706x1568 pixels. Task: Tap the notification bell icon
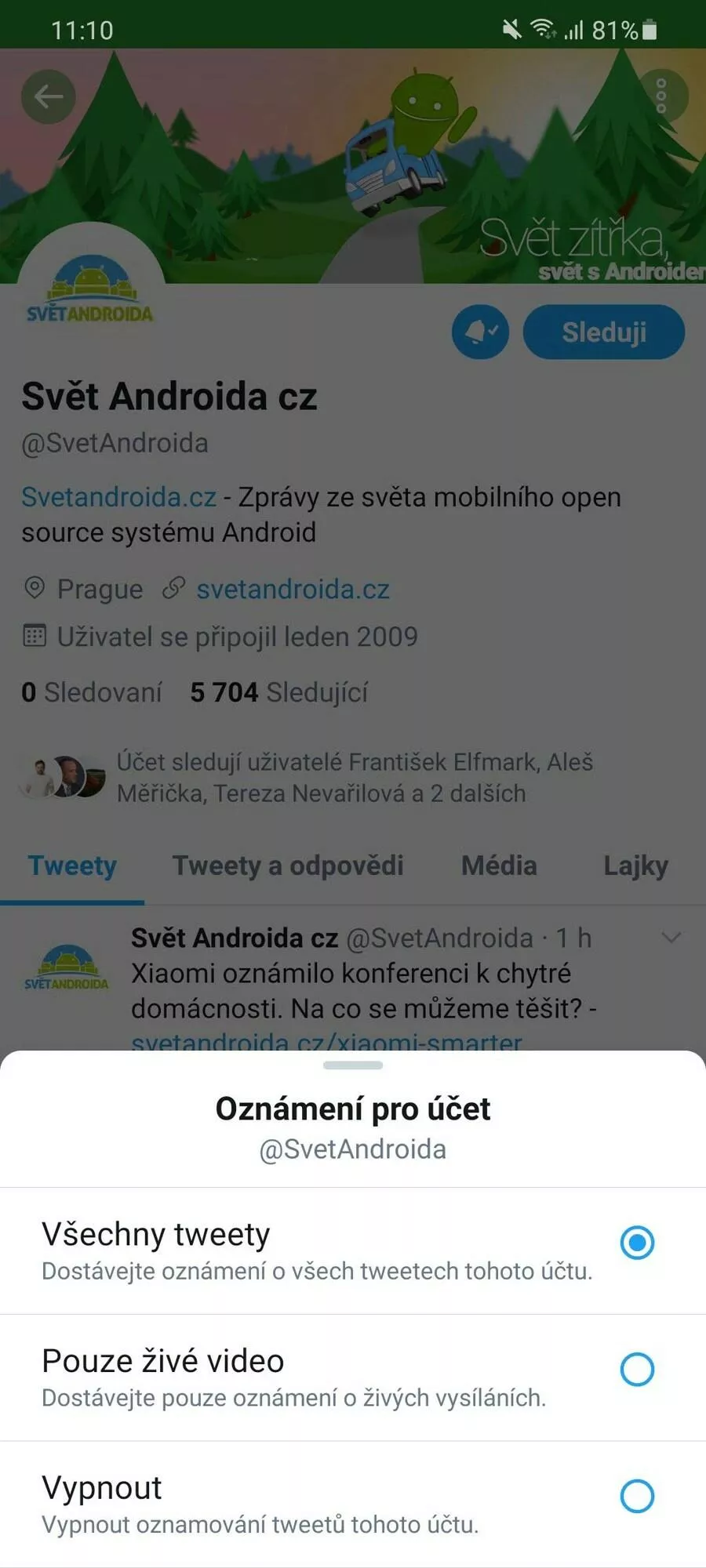tap(480, 332)
